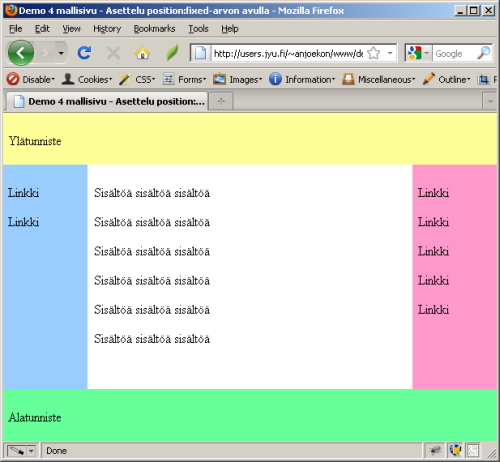Screen dimensions: 500x462
Task: Open the Cookies toolbar menu
Action: (x=87, y=79)
